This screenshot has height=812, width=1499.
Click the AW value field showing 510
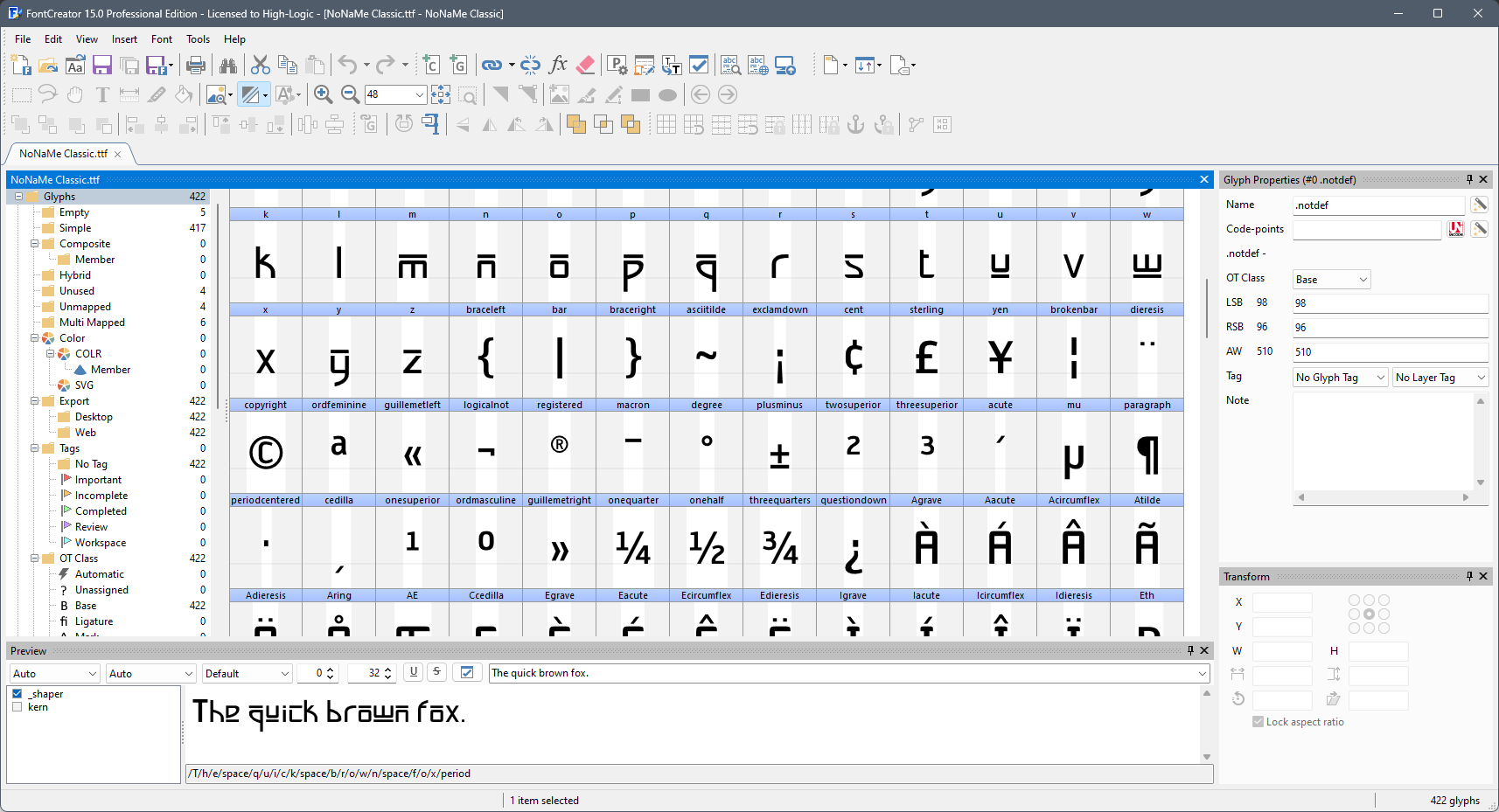click(1391, 352)
